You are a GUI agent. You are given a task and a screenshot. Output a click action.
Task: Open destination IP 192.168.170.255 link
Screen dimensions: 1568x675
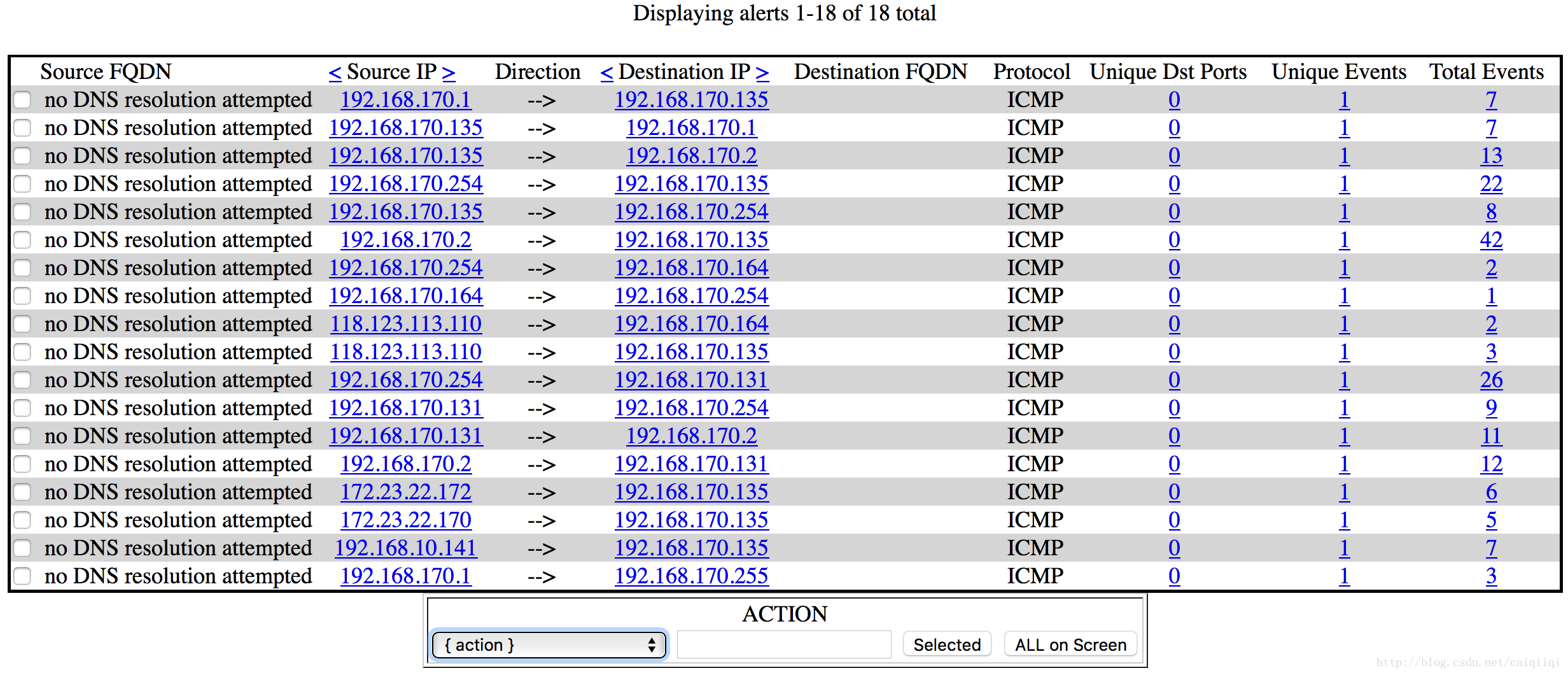692,576
